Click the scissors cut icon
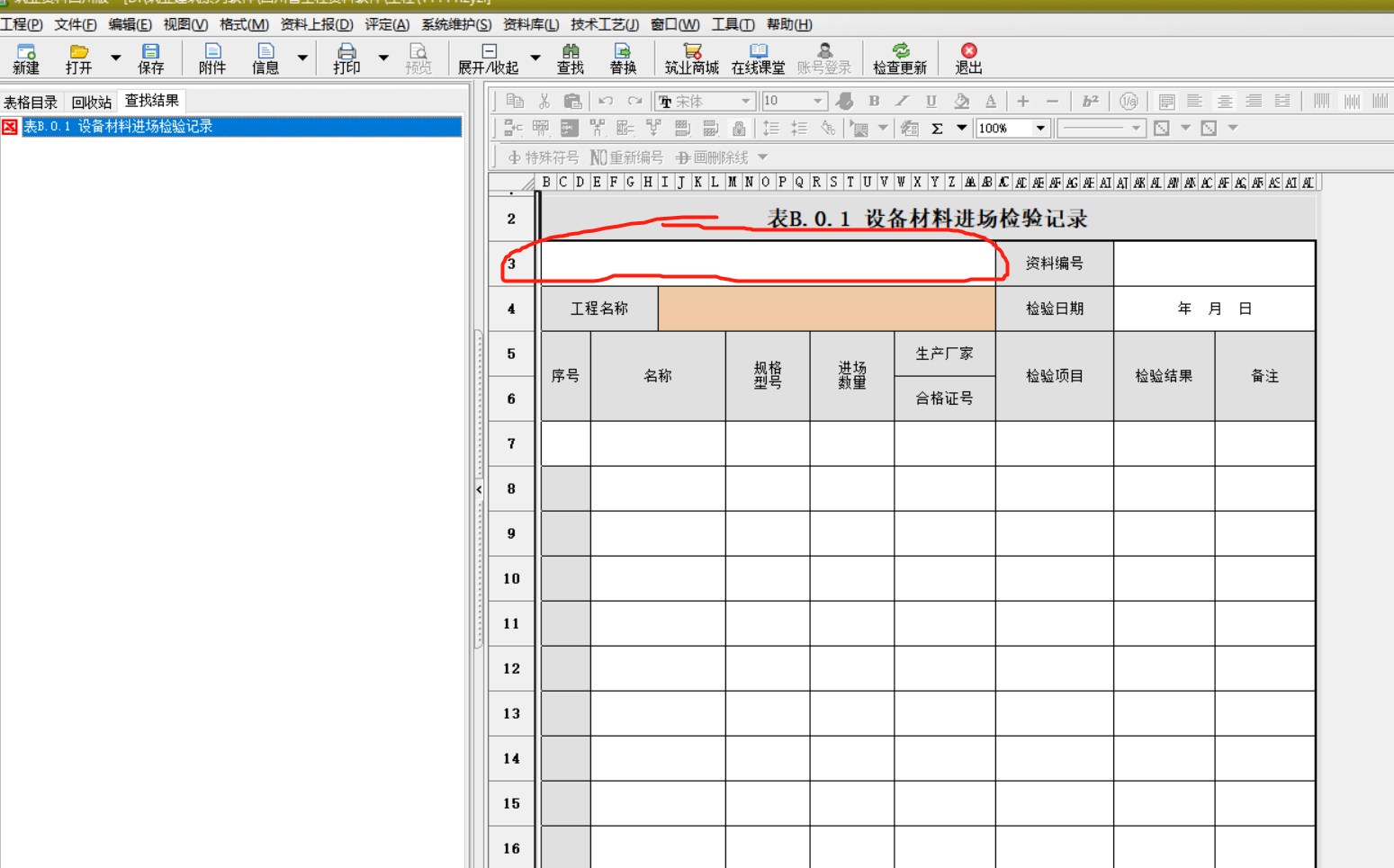This screenshot has height=868, width=1394. pyautogui.click(x=544, y=101)
